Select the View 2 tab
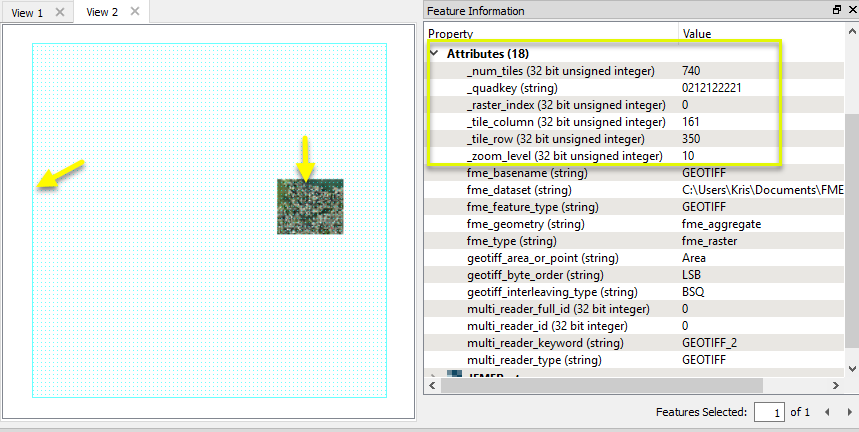The width and height of the screenshot is (859, 432). (x=102, y=12)
